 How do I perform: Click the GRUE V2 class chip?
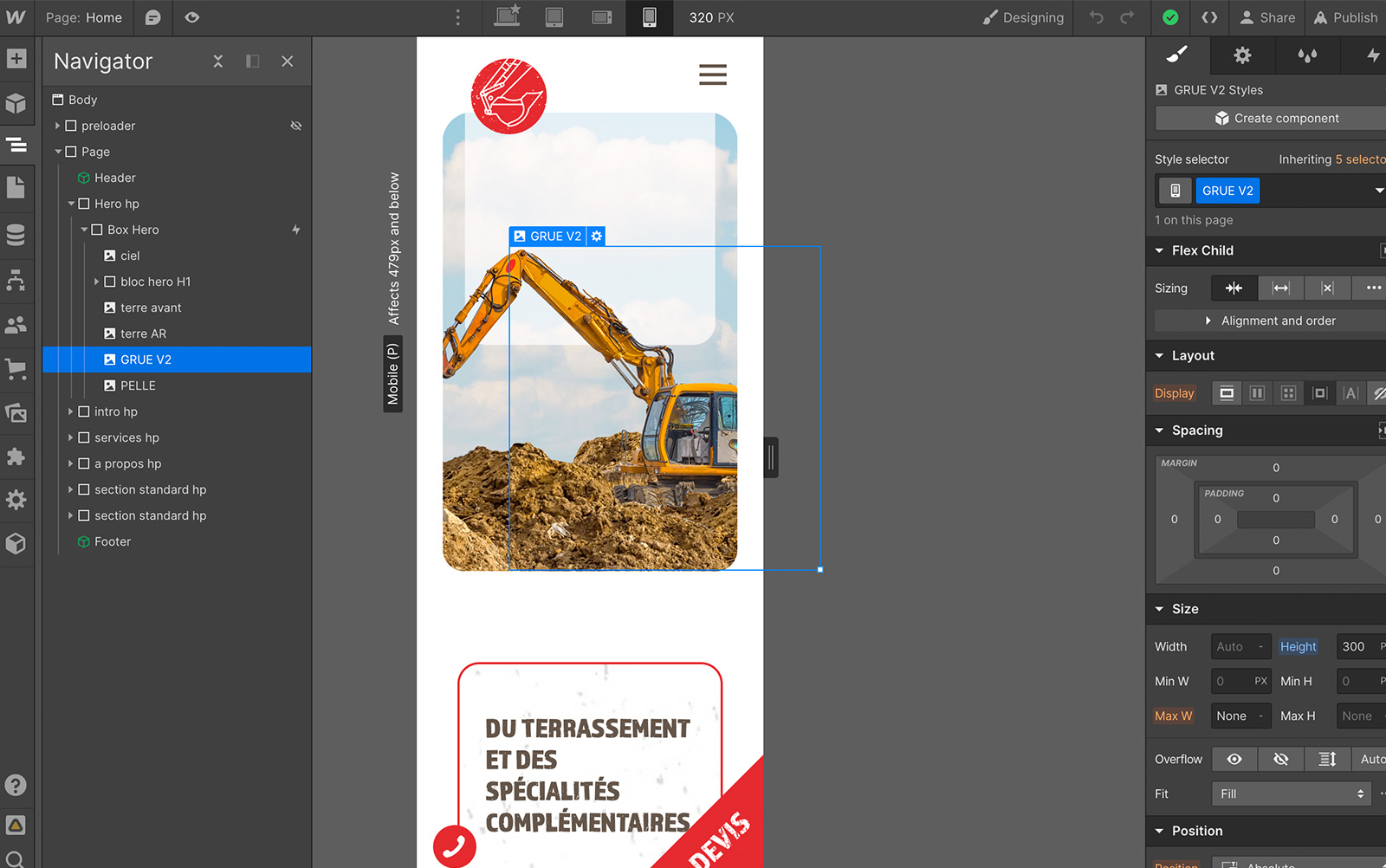1227,191
